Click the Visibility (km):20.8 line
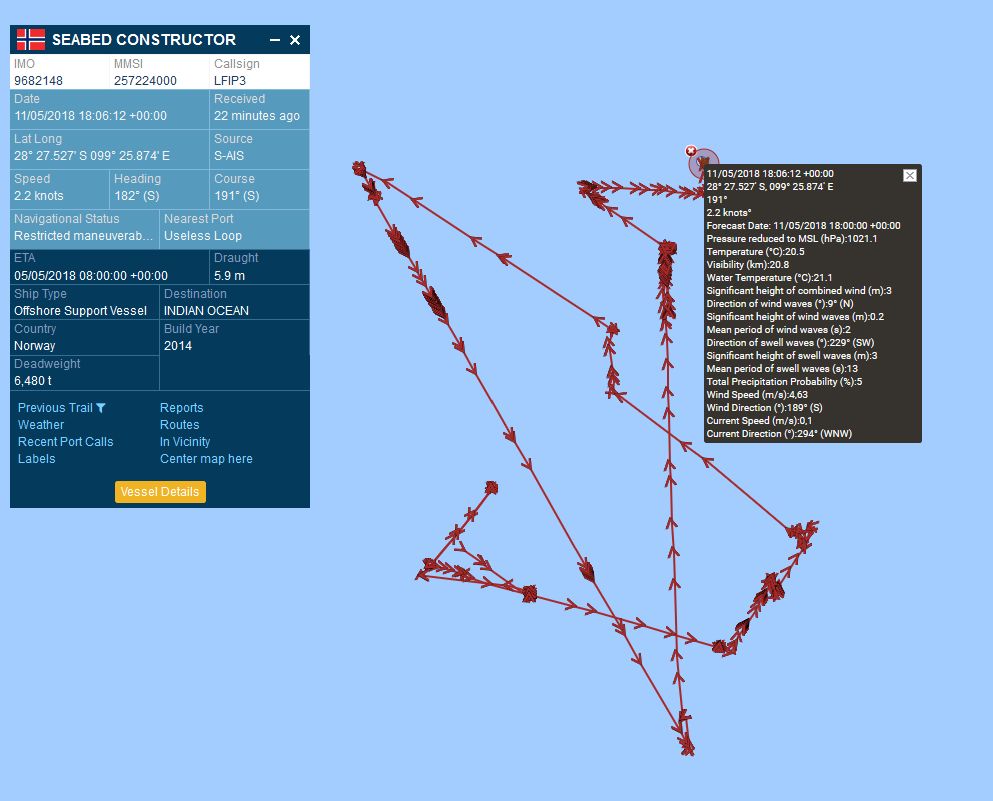This screenshot has height=801, width=993. [x=748, y=265]
